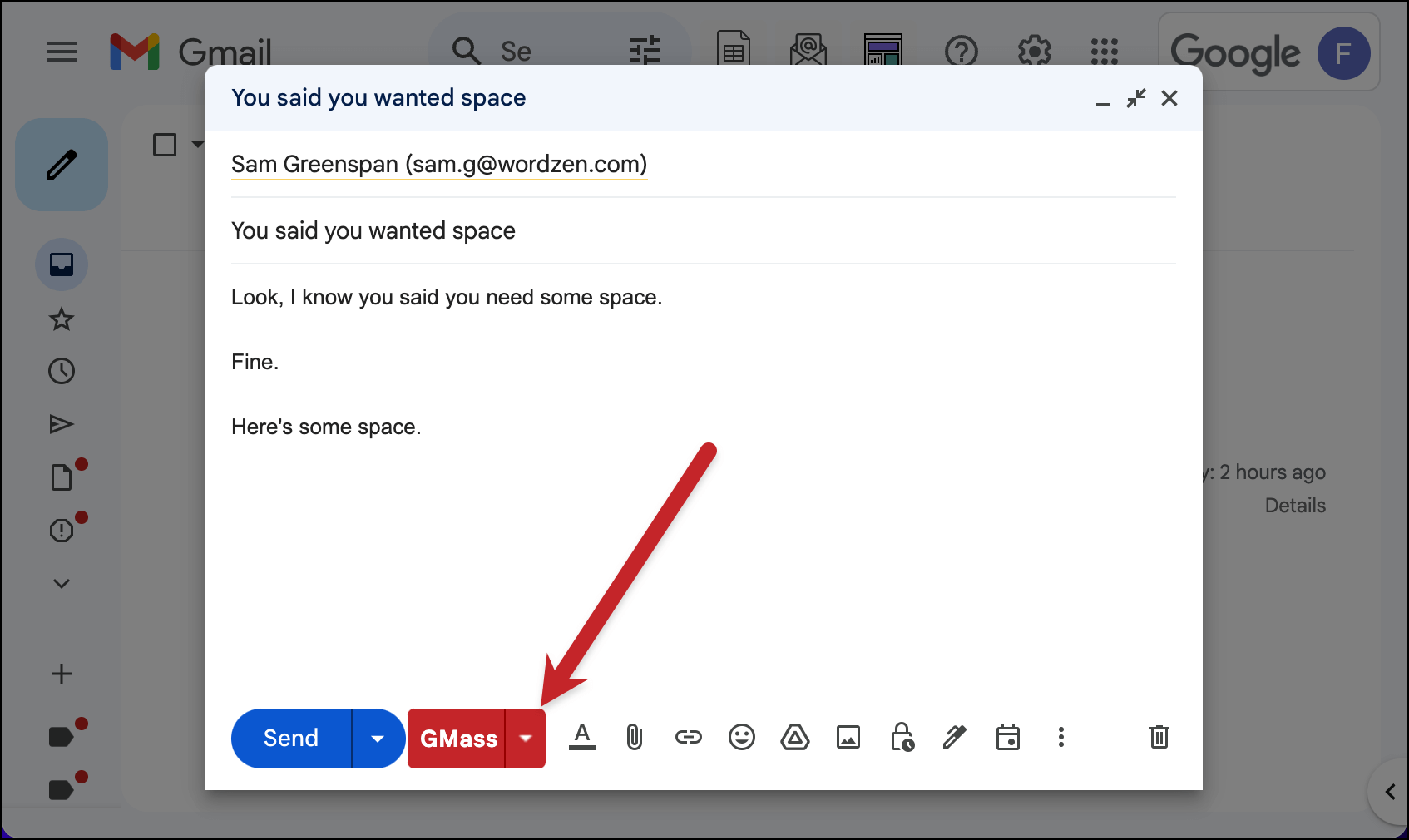The width and height of the screenshot is (1409, 840).
Task: Click the red GMass button
Action: click(457, 739)
